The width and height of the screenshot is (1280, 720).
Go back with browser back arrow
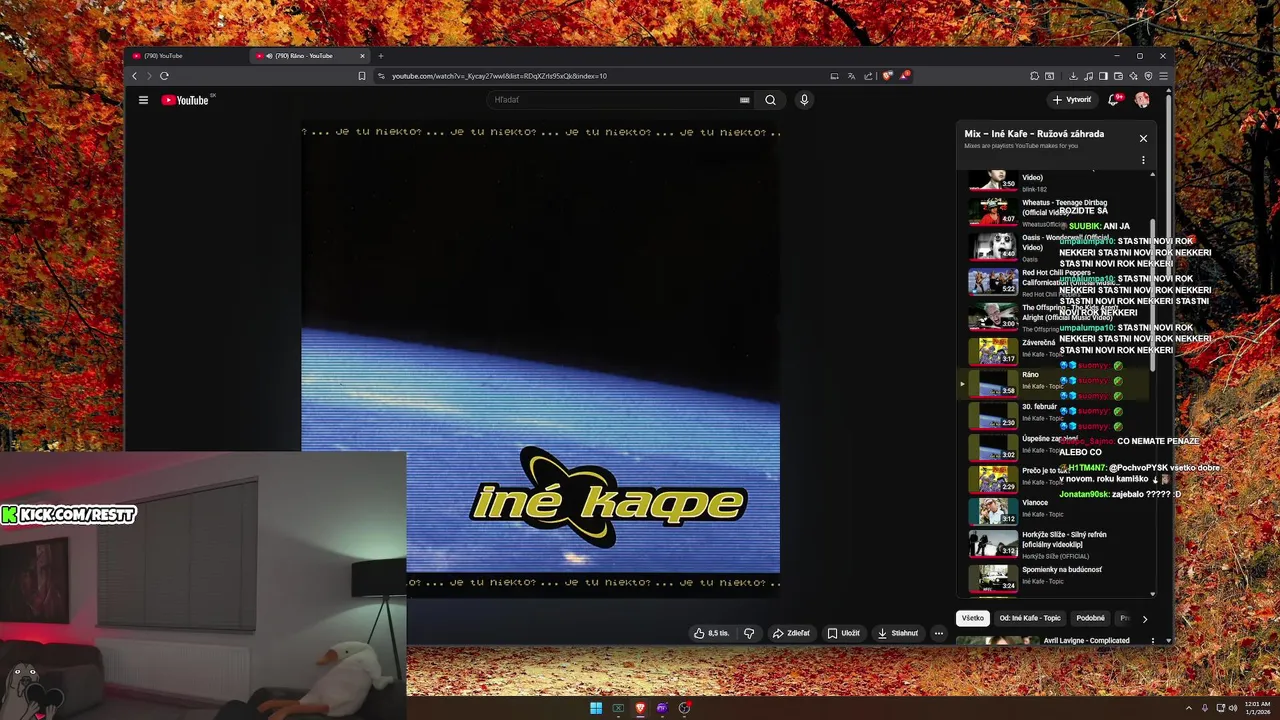(x=135, y=76)
